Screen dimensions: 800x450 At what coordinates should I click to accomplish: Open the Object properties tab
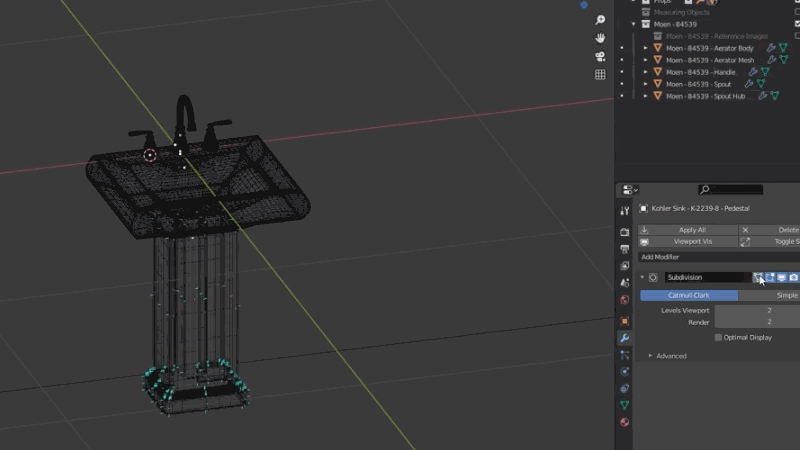624,321
